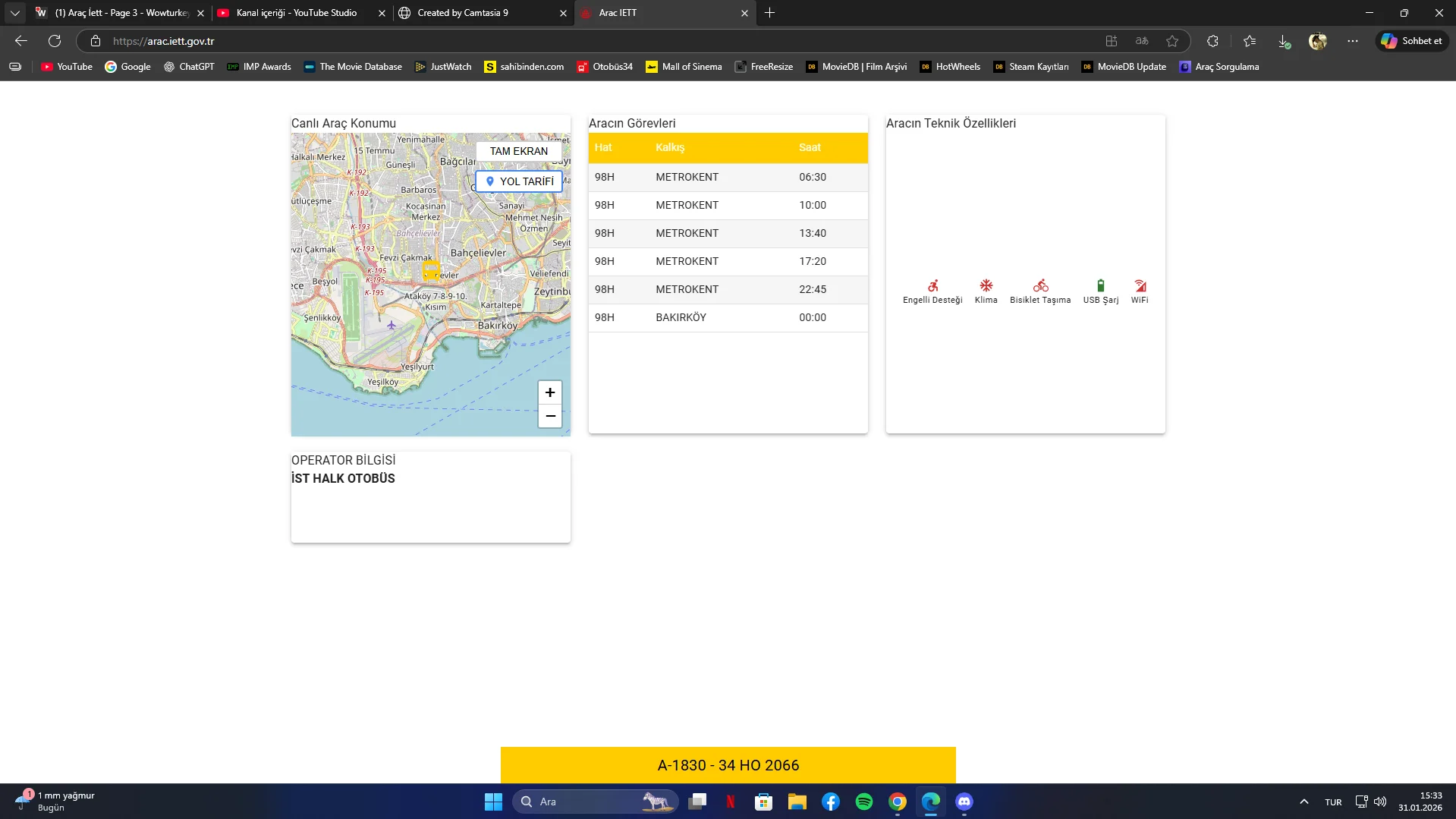
Task: Open Spotify from the taskbar
Action: 863,802
